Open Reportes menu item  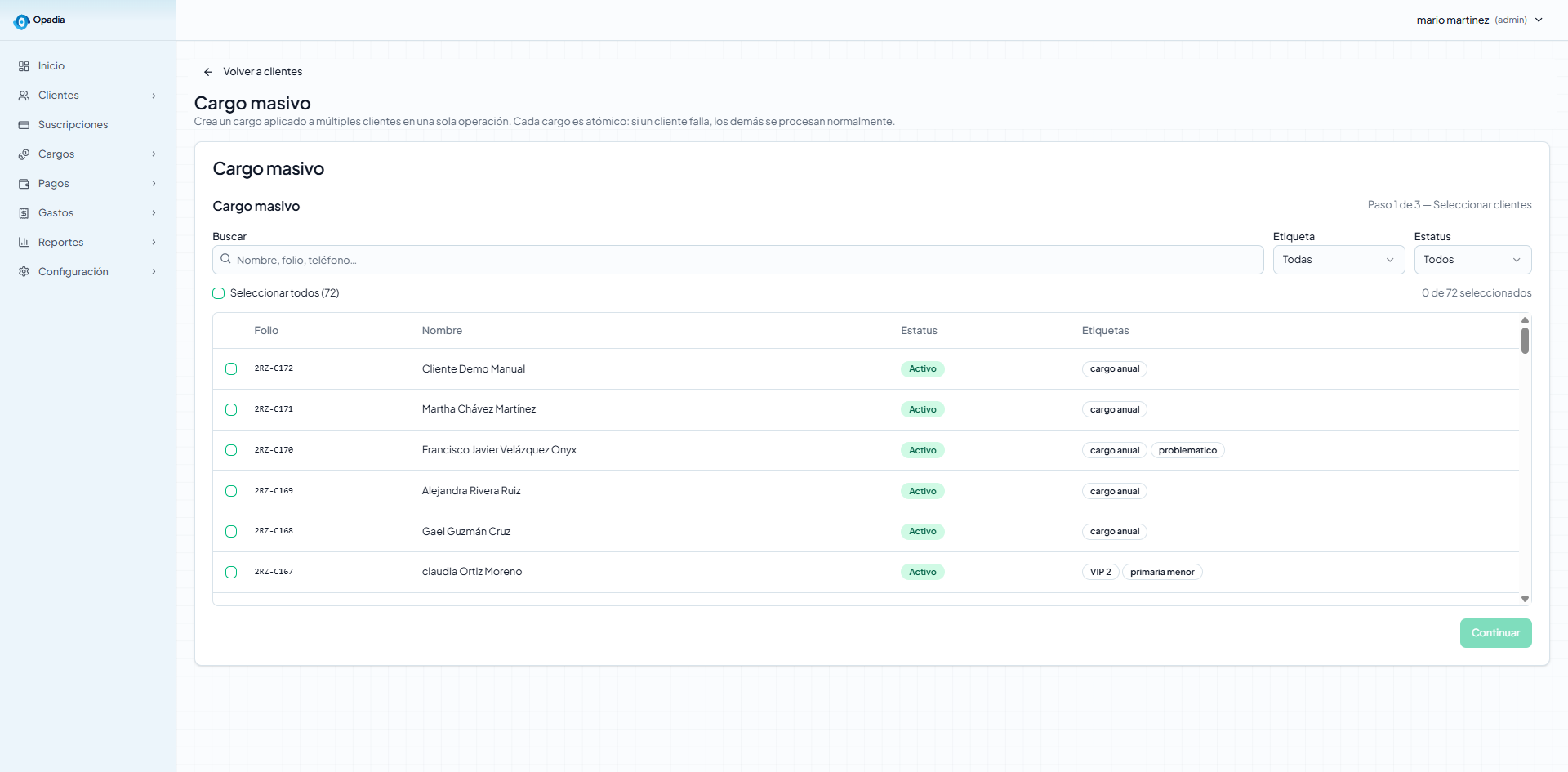(87, 243)
